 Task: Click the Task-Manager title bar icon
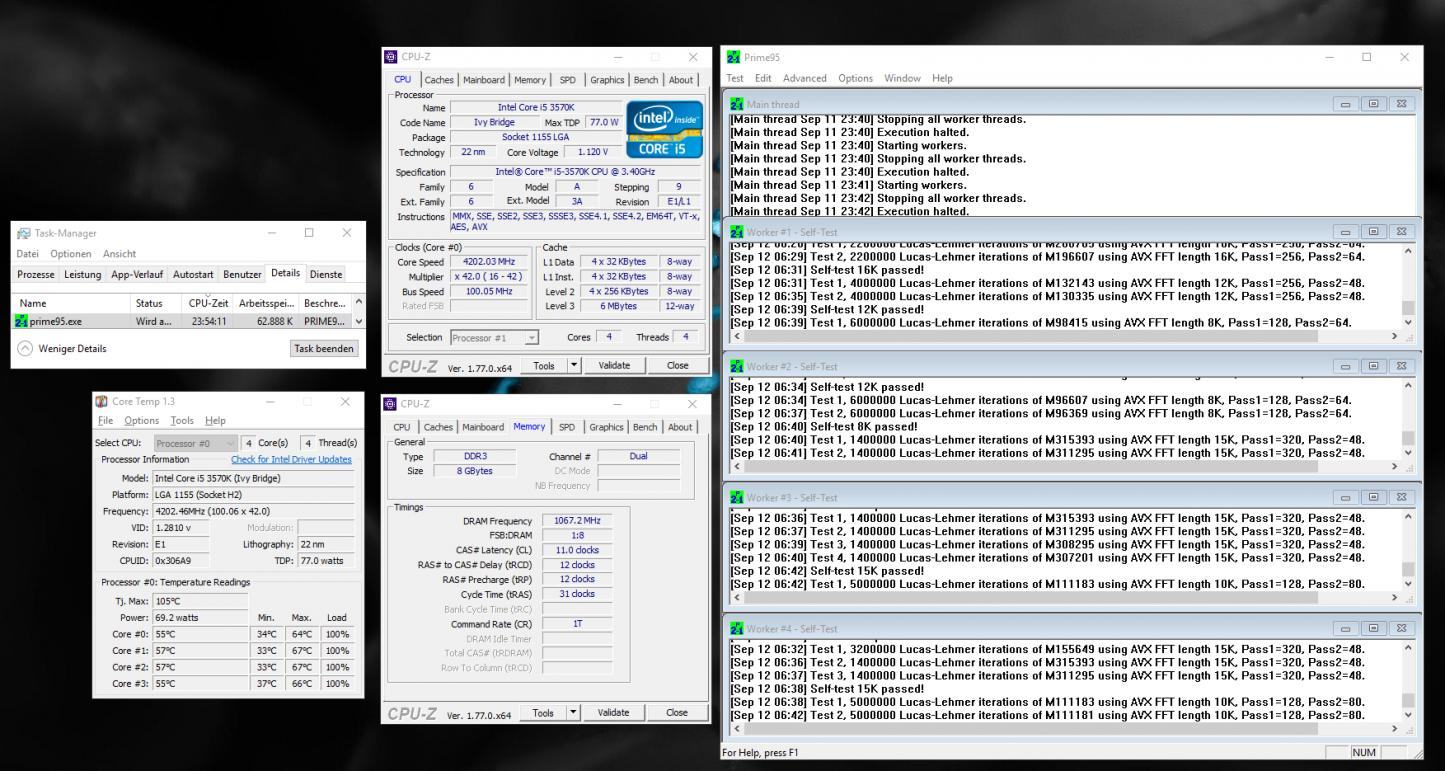coord(25,233)
